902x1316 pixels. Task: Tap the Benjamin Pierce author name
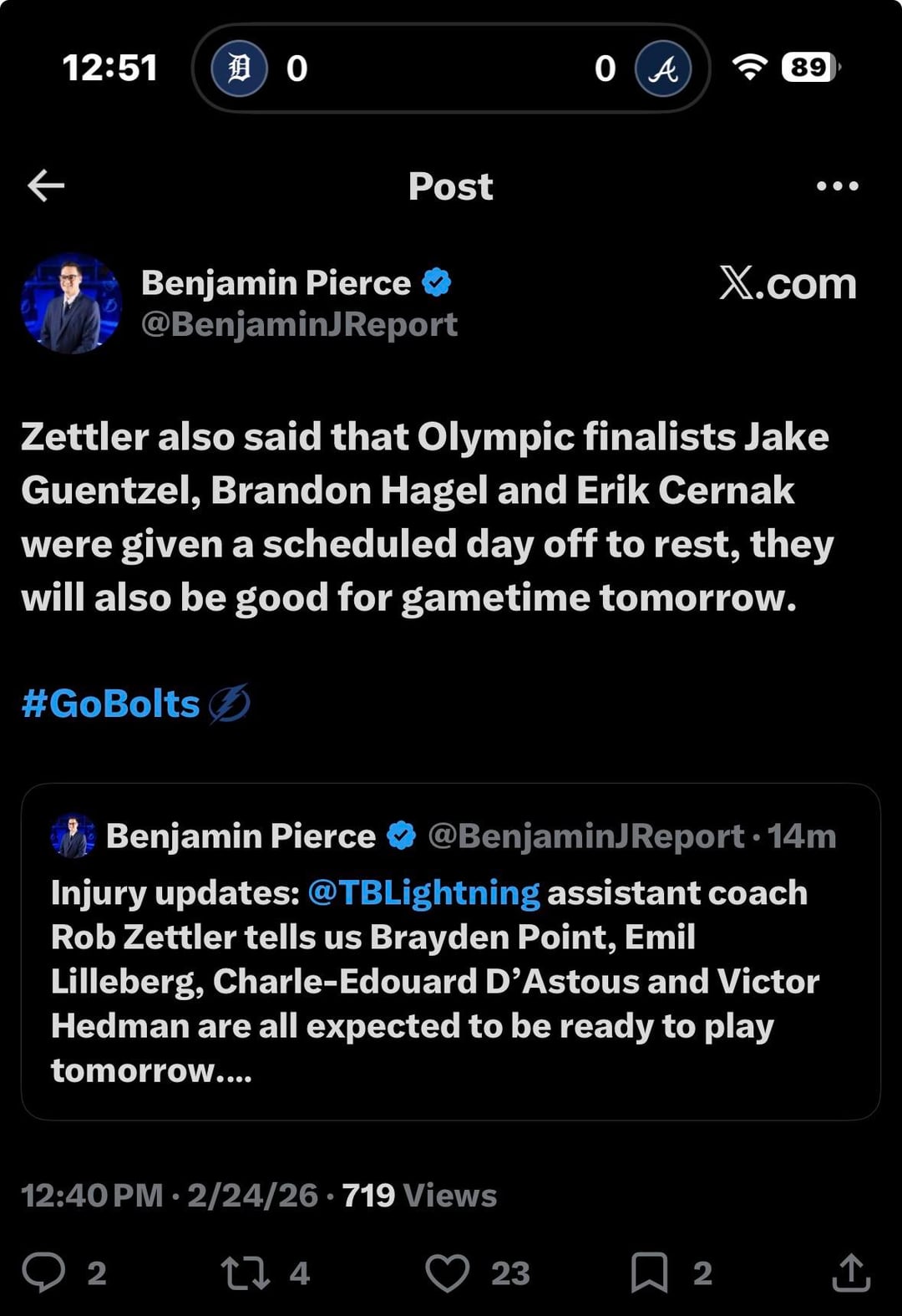tap(276, 282)
